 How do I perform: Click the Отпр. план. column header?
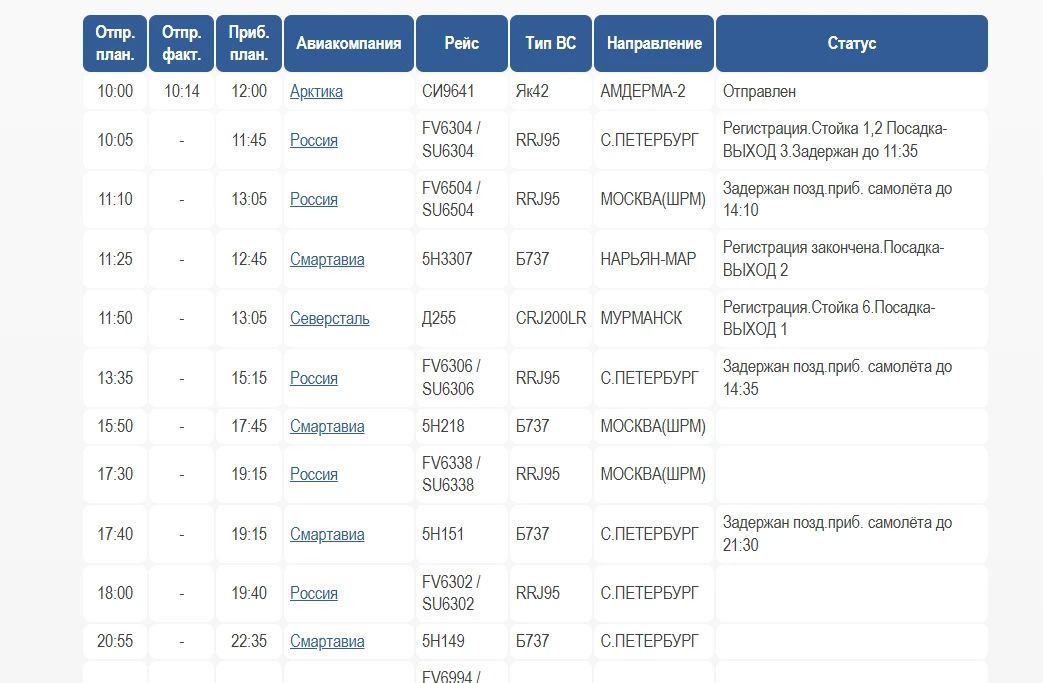115,43
